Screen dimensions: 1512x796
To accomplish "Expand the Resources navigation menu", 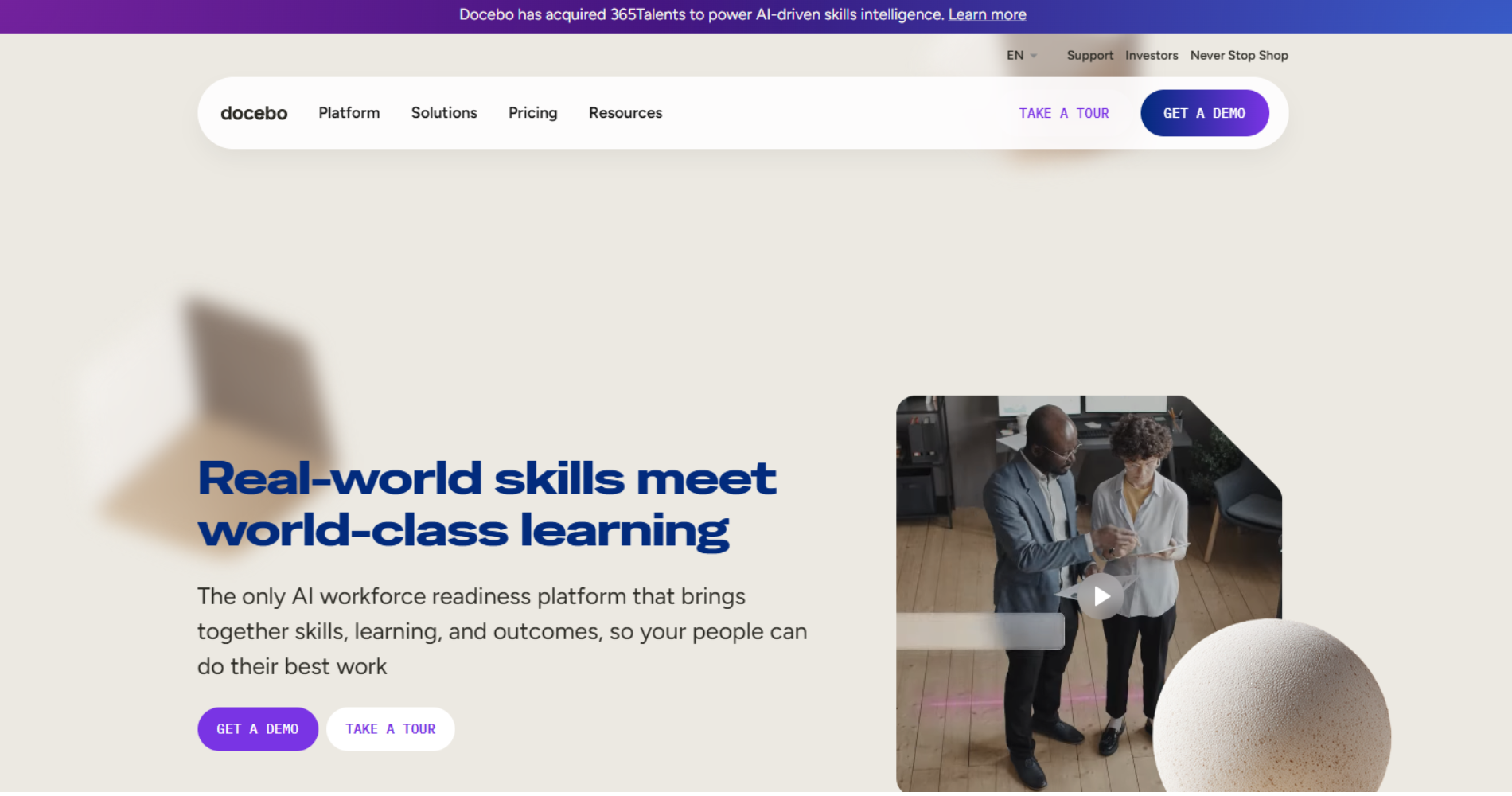I will [625, 113].
